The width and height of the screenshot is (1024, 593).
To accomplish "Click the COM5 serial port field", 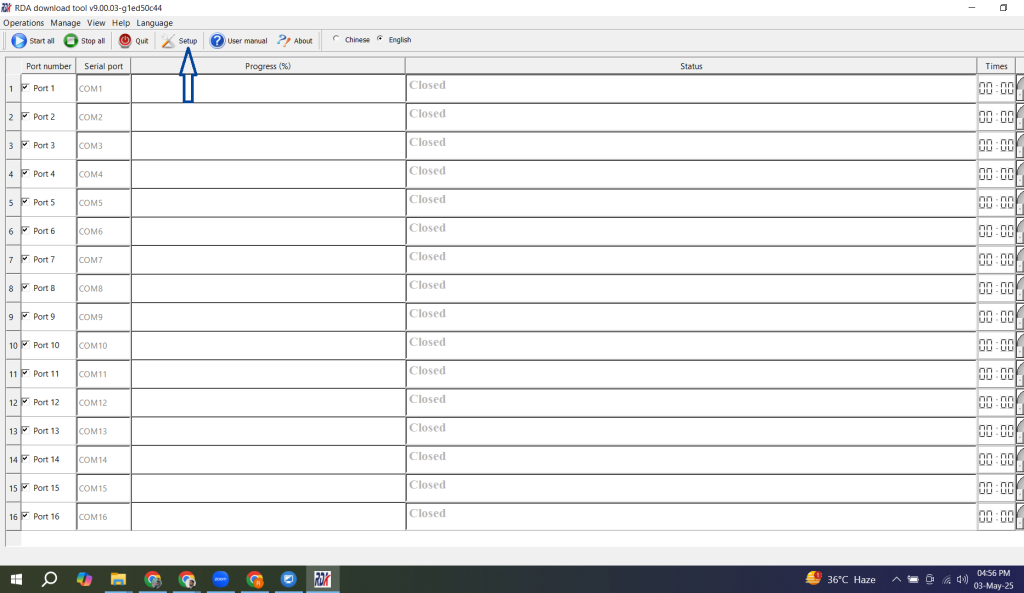I will [x=103, y=203].
